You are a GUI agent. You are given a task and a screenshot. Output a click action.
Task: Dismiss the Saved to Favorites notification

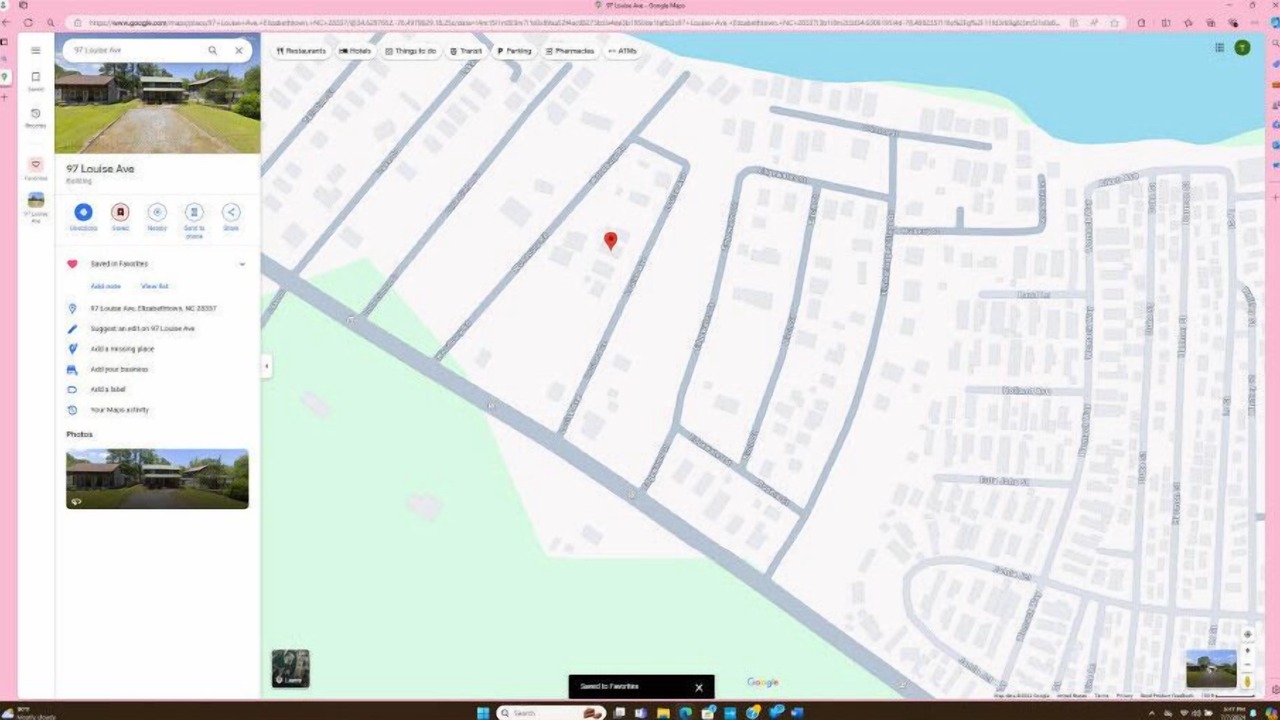click(699, 687)
